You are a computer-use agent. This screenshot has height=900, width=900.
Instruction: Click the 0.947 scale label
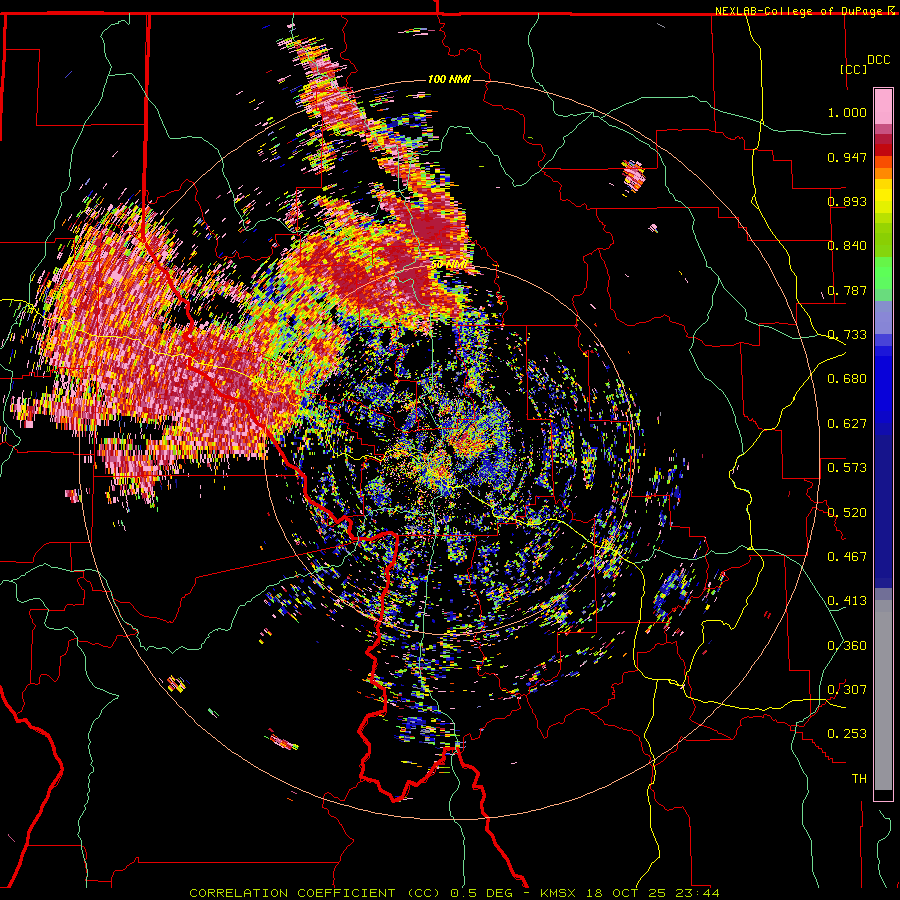[847, 157]
